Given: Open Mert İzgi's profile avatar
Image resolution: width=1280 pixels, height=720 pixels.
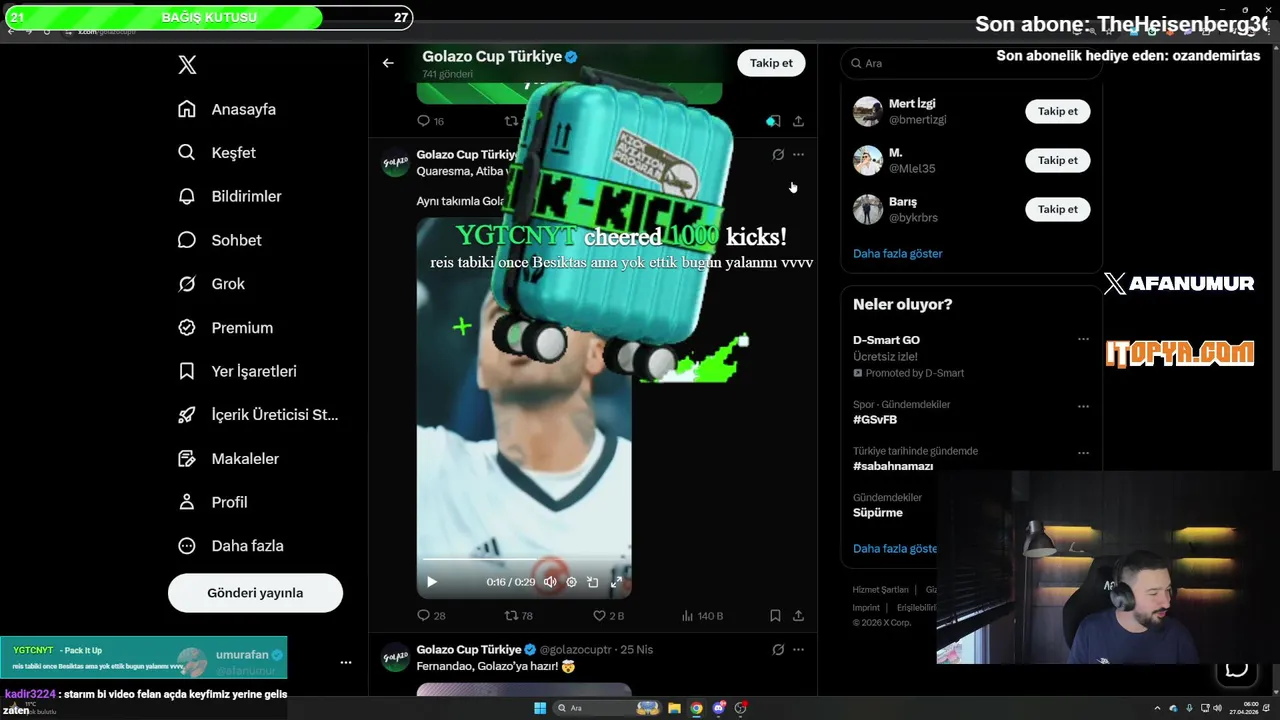Looking at the screenshot, I should point(868,111).
